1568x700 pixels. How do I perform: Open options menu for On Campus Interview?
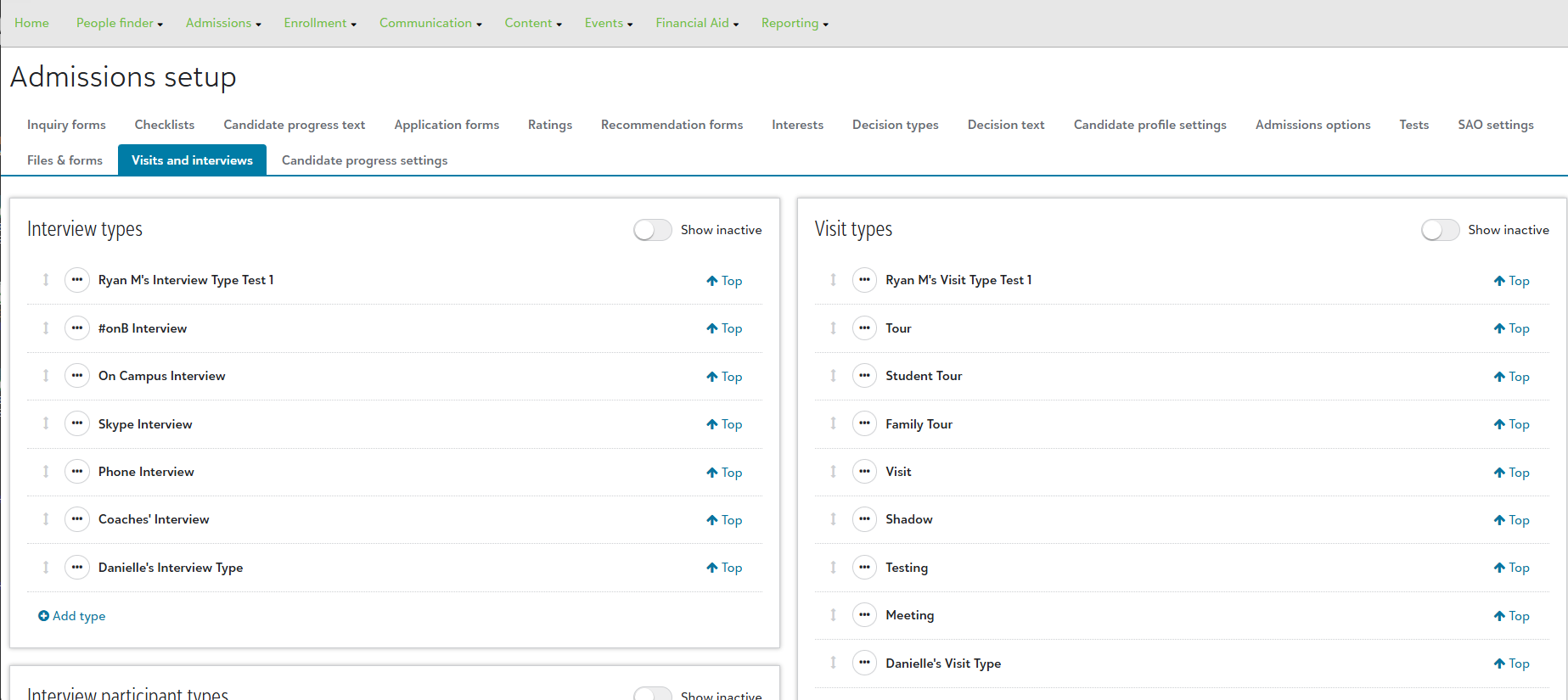click(x=77, y=376)
